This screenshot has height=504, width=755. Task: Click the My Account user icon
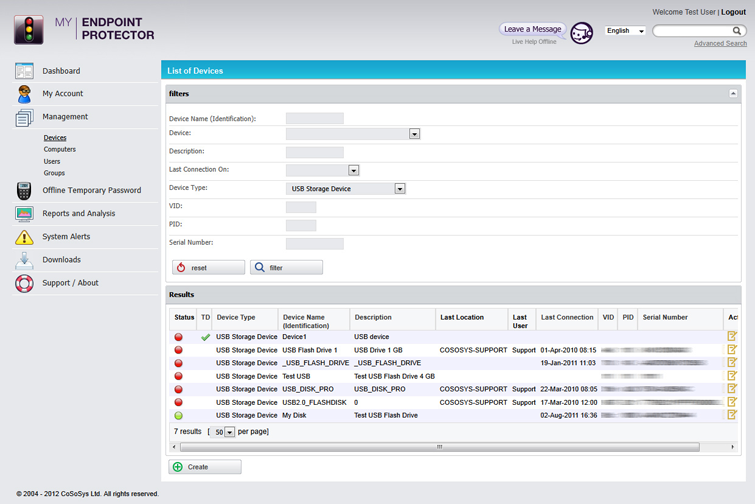pyautogui.click(x=24, y=94)
